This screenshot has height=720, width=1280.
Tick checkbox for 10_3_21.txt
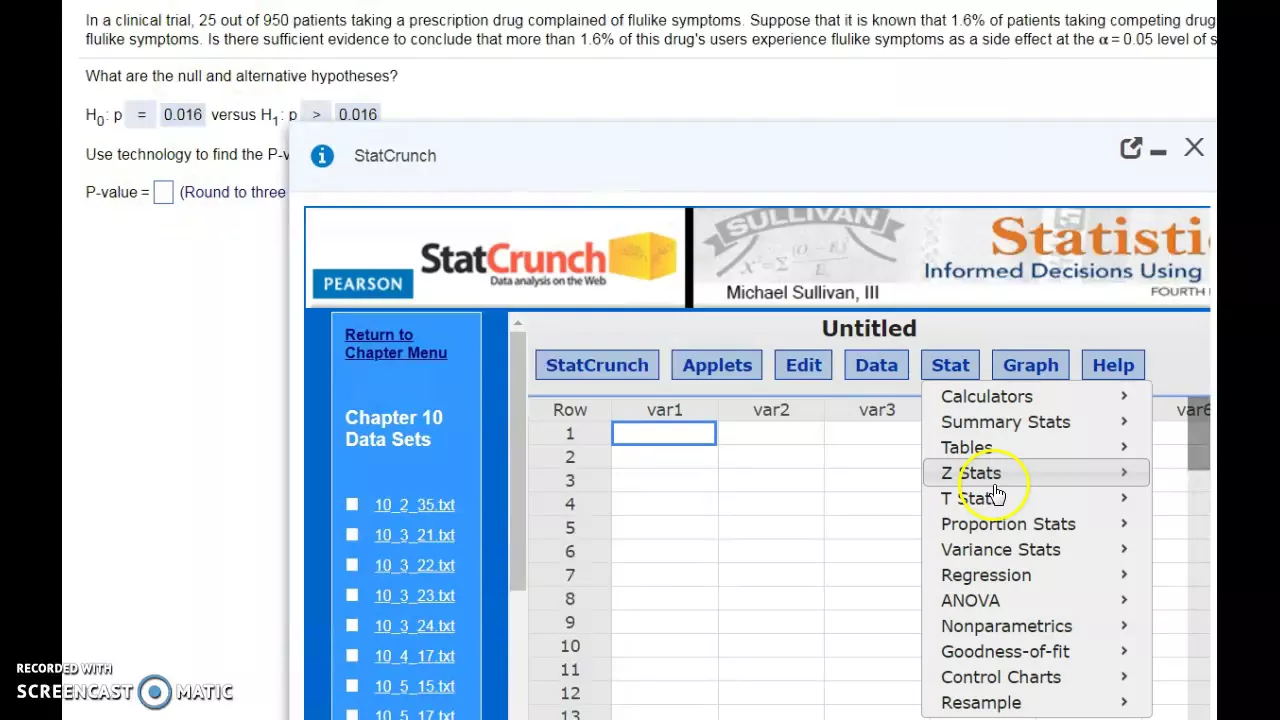(352, 535)
